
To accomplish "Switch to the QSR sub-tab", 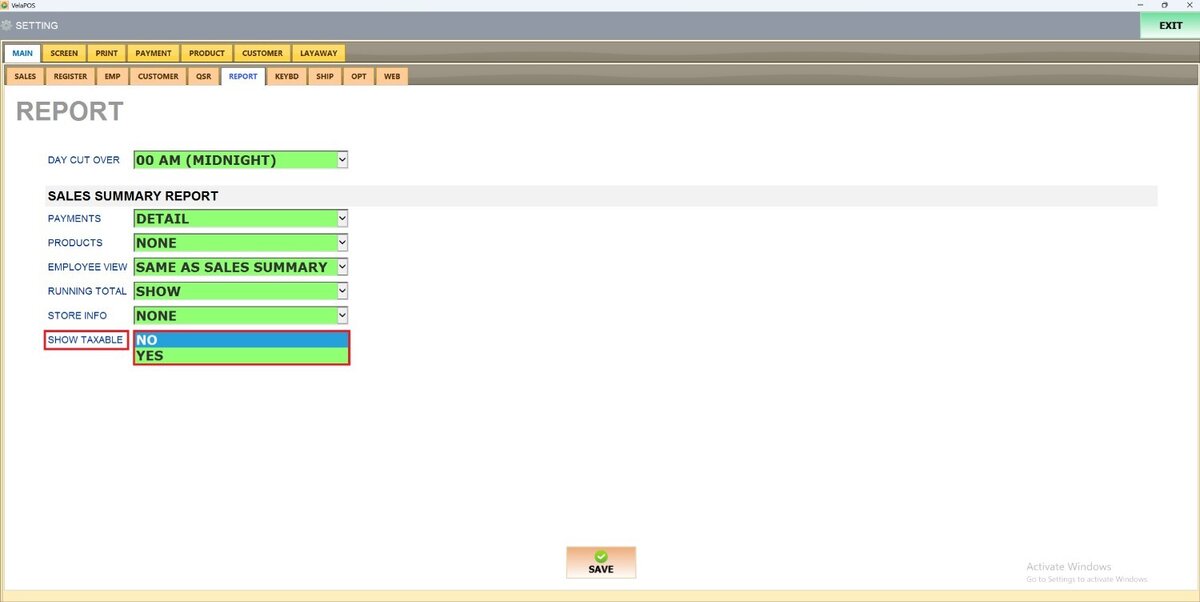I will coord(203,76).
